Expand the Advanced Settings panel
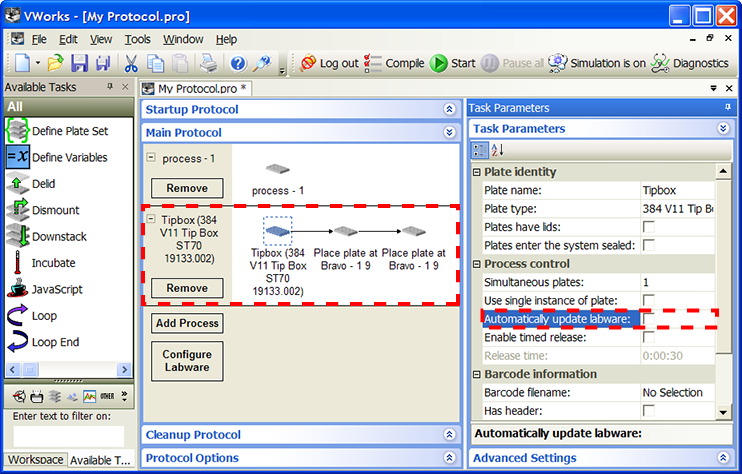This screenshot has width=742, height=474. point(722,459)
